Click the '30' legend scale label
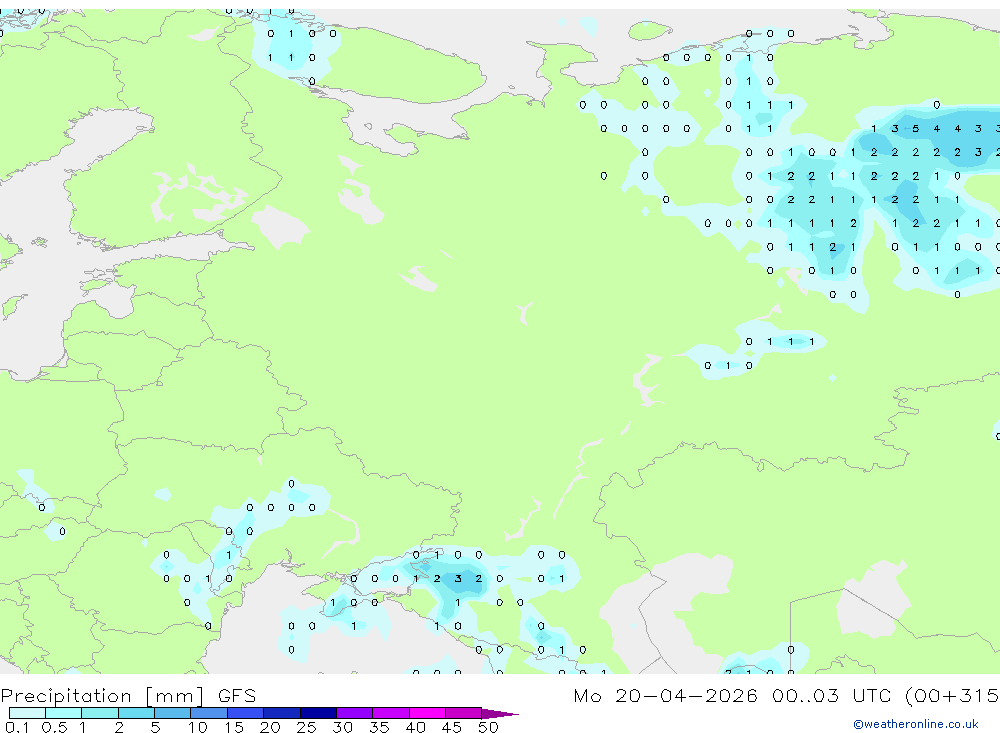Viewport: 1000px width, 733px height. (x=343, y=727)
